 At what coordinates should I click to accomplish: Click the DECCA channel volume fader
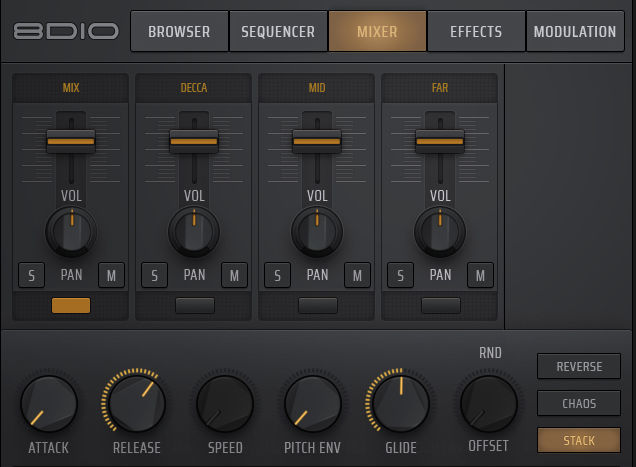(194, 141)
